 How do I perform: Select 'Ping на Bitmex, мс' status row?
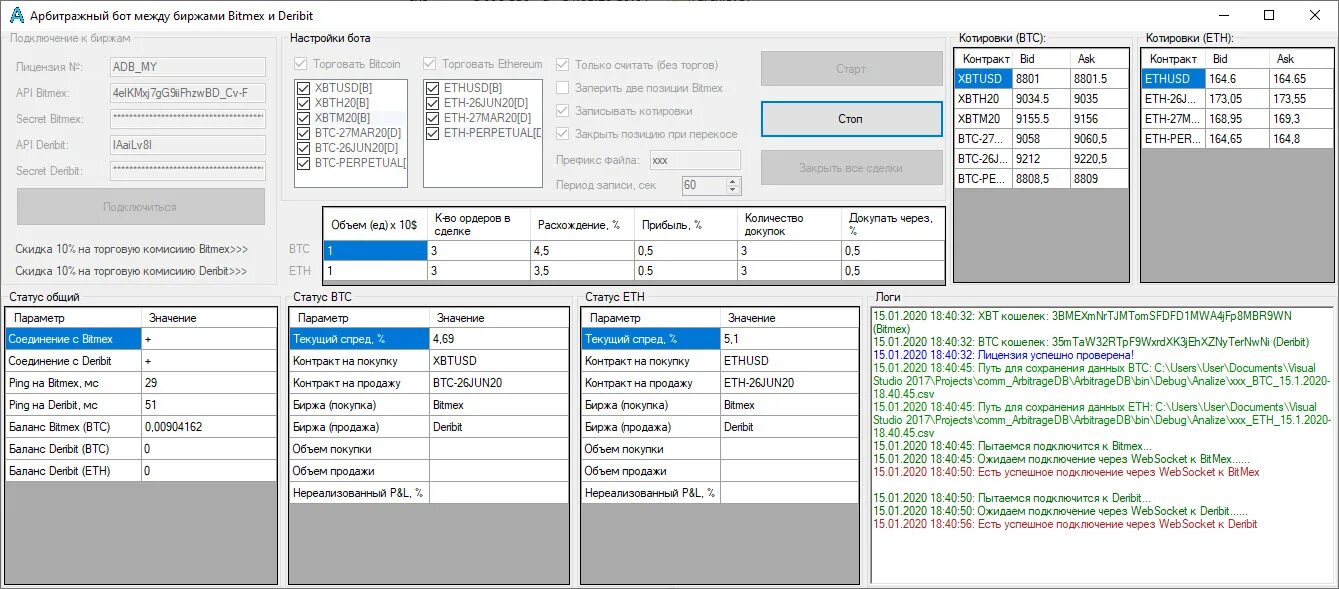pos(141,383)
